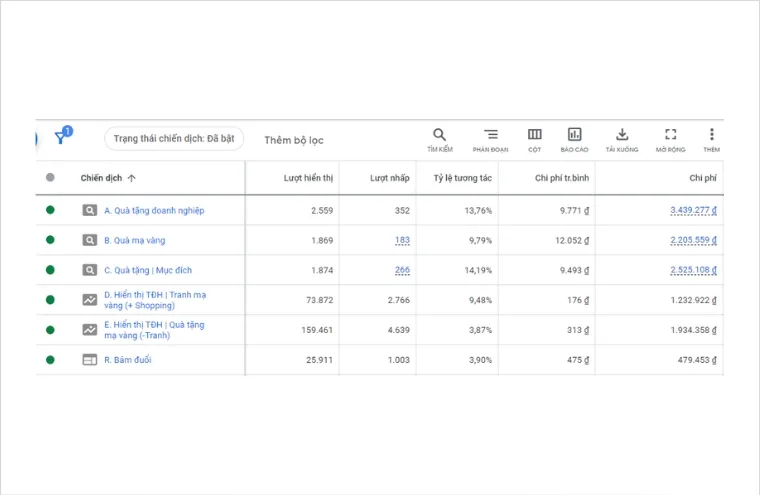Open campaign R. Bám đuổi
Viewport: 760px width, 495px height.
127,360
